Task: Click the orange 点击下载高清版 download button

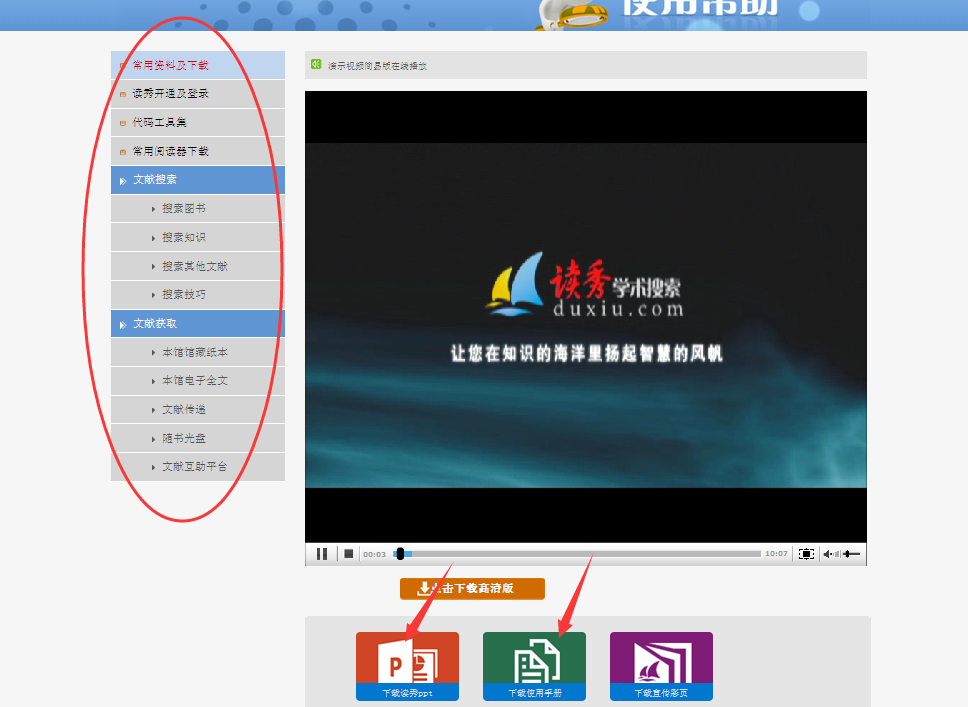Action: tap(472, 588)
